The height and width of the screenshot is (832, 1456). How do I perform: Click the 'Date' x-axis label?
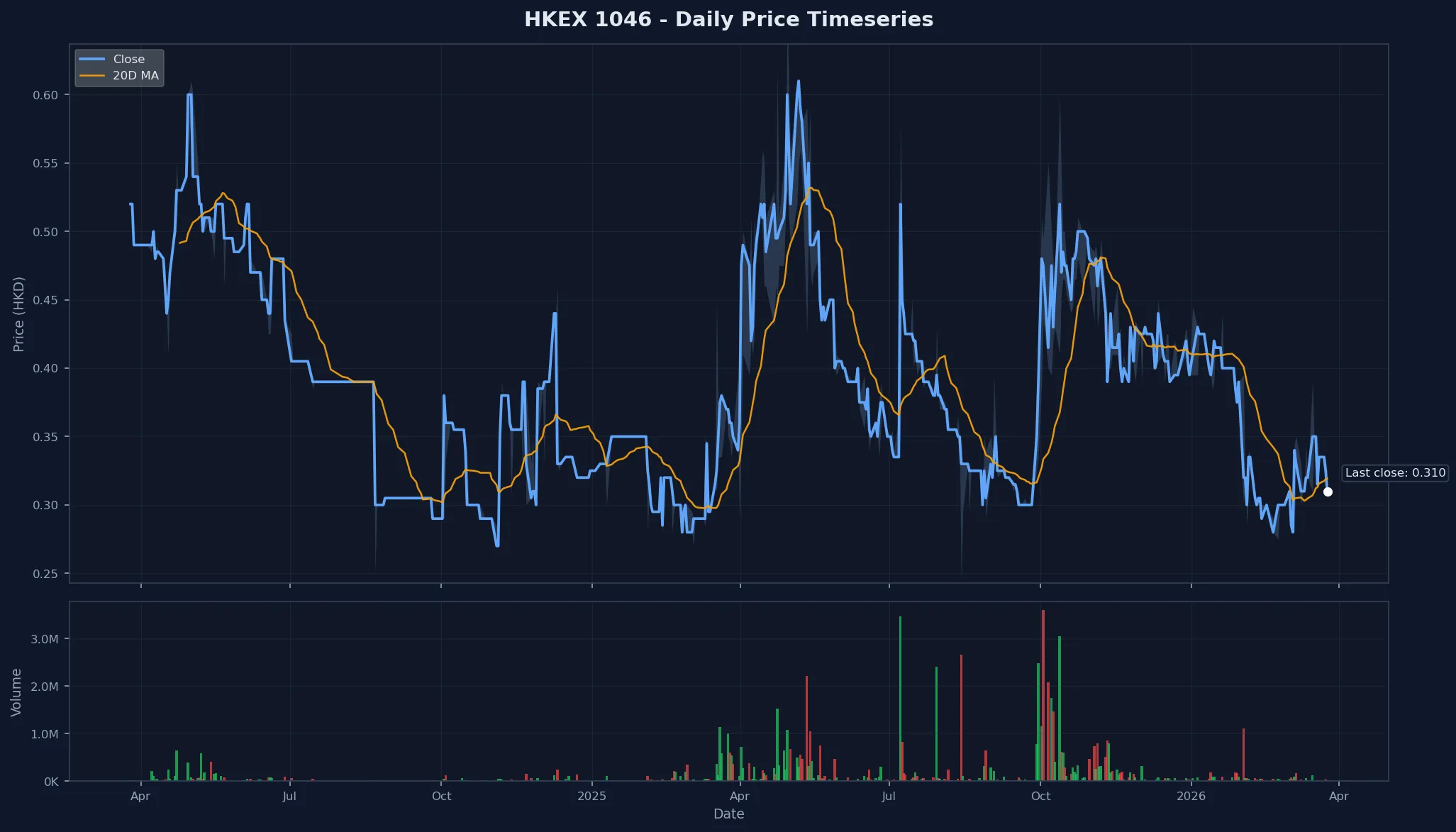coord(728,814)
